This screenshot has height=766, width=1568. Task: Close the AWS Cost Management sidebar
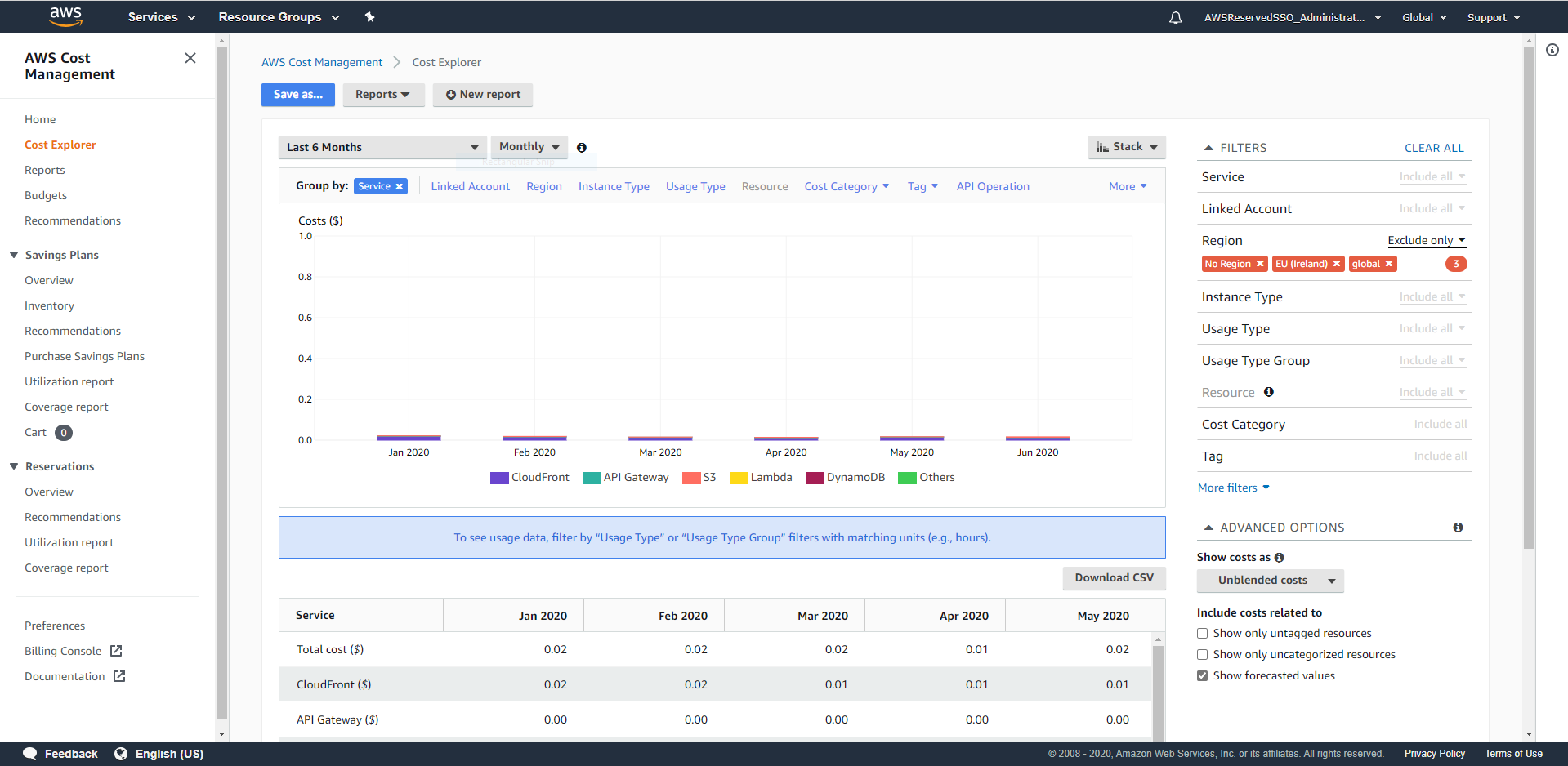[190, 58]
